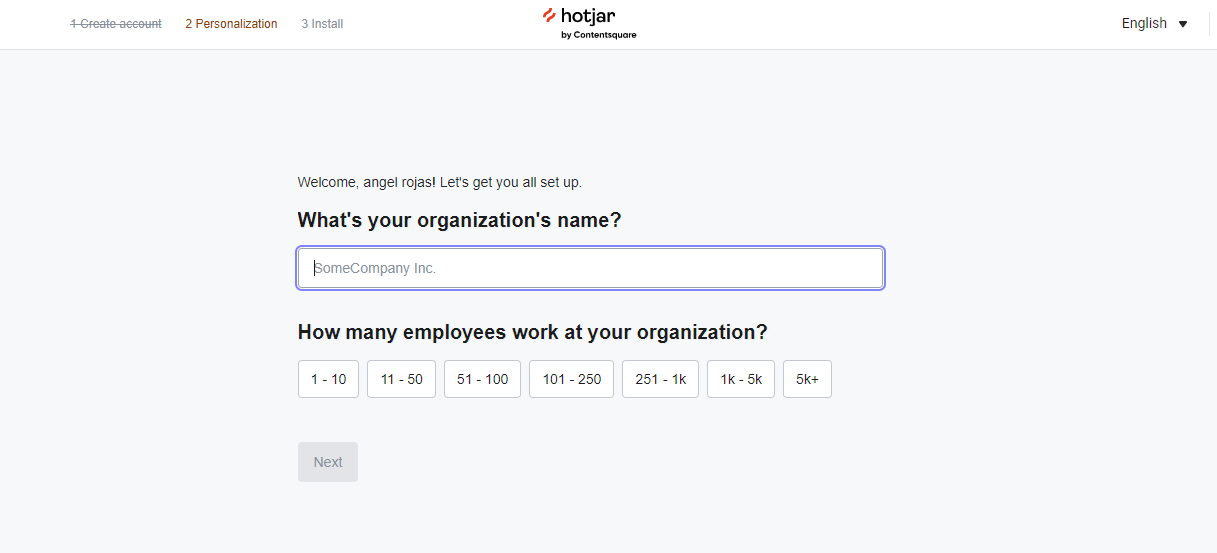This screenshot has height=553, width=1217.
Task: Click the organization name input field
Action: pos(590,268)
